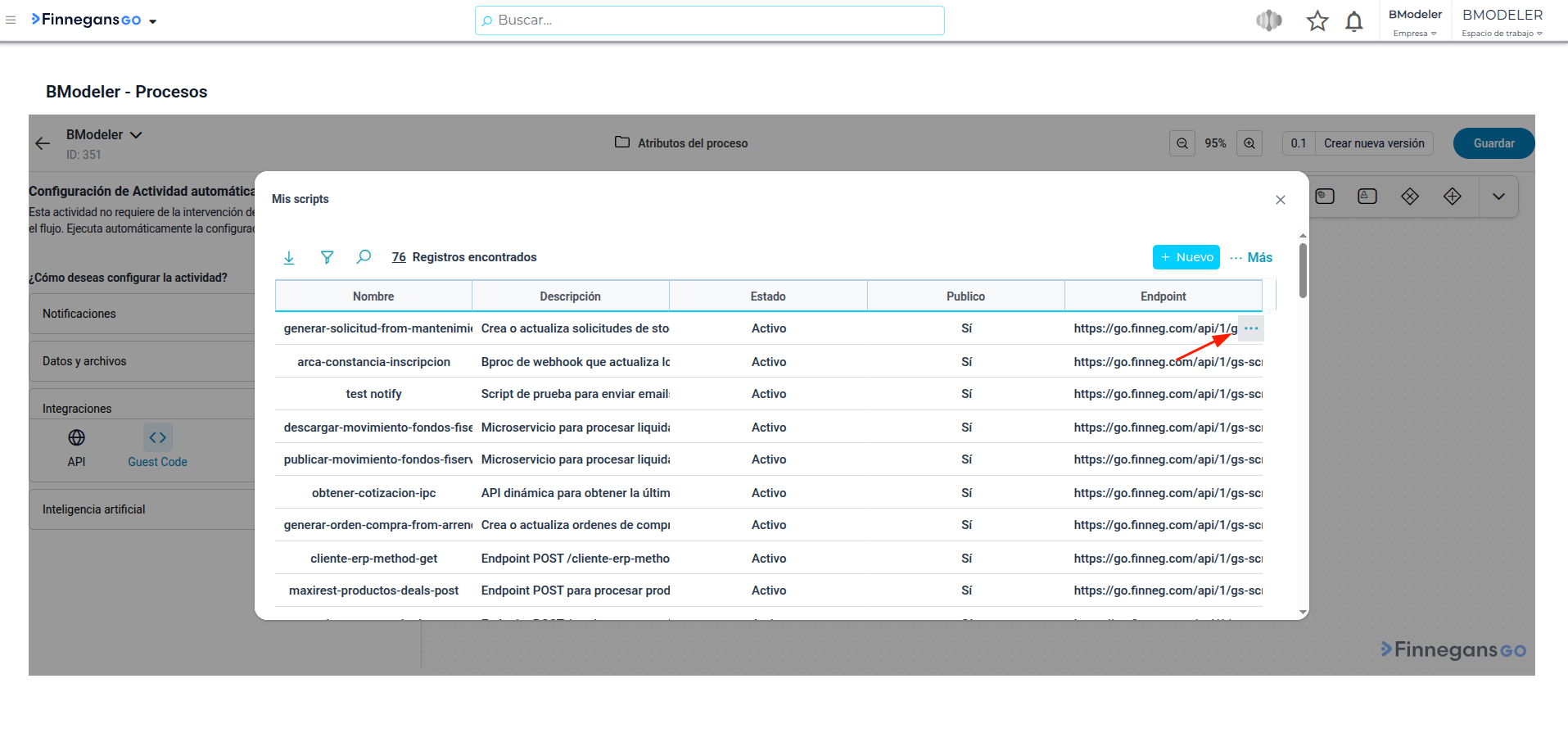Close the Mis scripts dialog

pos(1281,200)
